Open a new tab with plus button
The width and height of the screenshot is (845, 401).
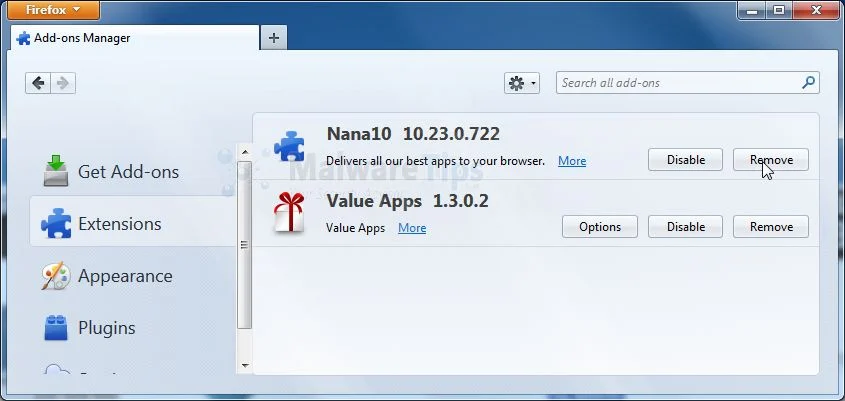pos(274,38)
